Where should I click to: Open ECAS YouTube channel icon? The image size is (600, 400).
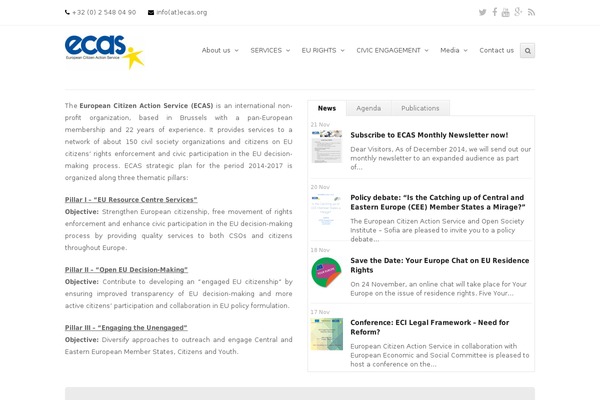pos(505,12)
